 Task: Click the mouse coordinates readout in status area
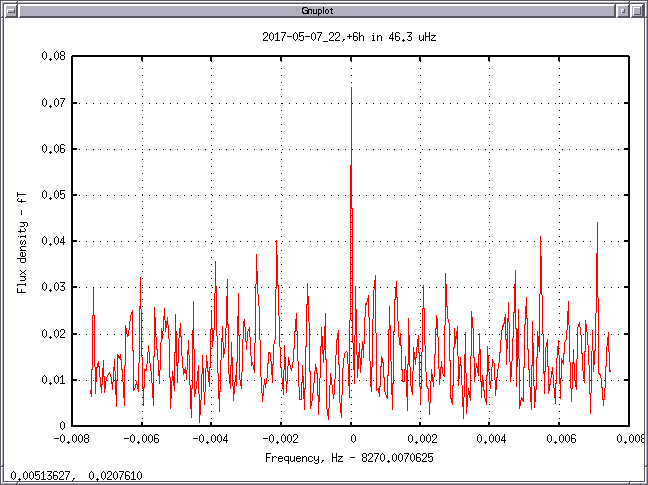coord(75,476)
